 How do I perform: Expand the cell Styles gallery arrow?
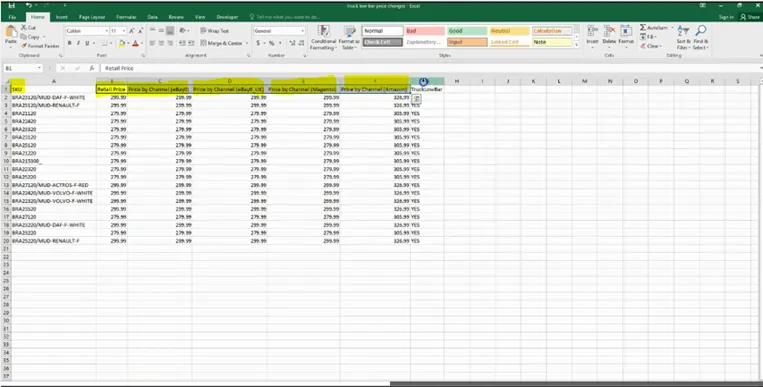point(577,45)
